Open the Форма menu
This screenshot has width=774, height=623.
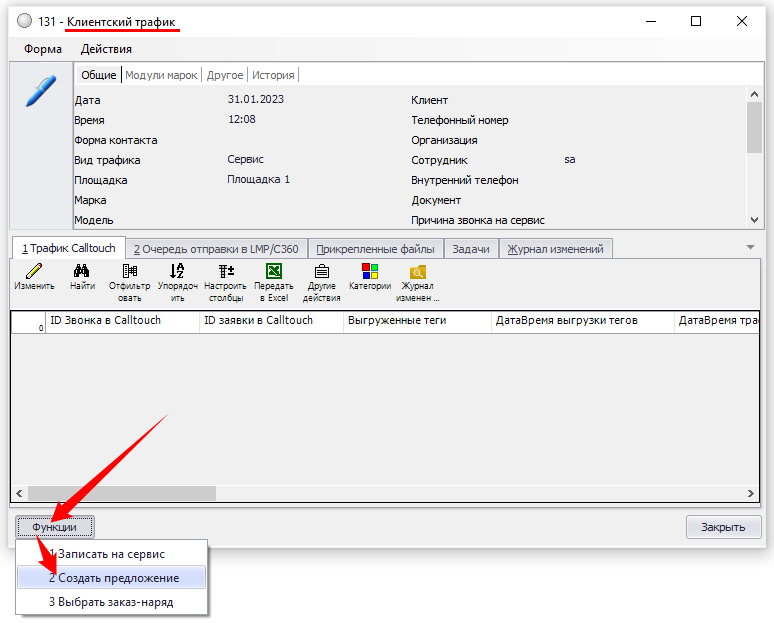coord(43,49)
